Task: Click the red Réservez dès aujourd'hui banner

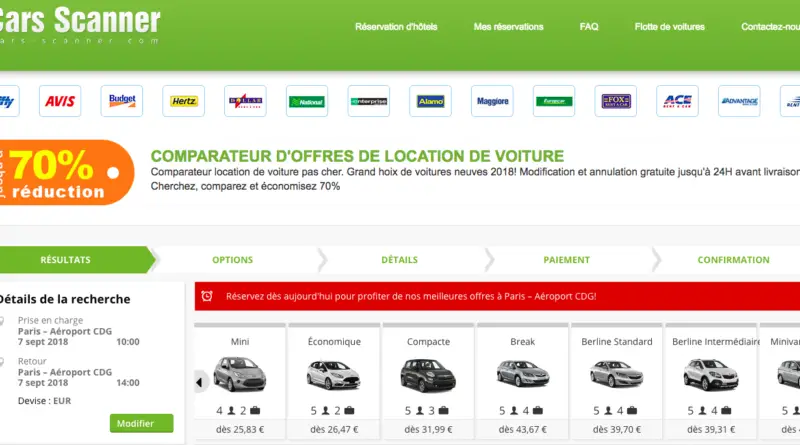Action: point(497,296)
